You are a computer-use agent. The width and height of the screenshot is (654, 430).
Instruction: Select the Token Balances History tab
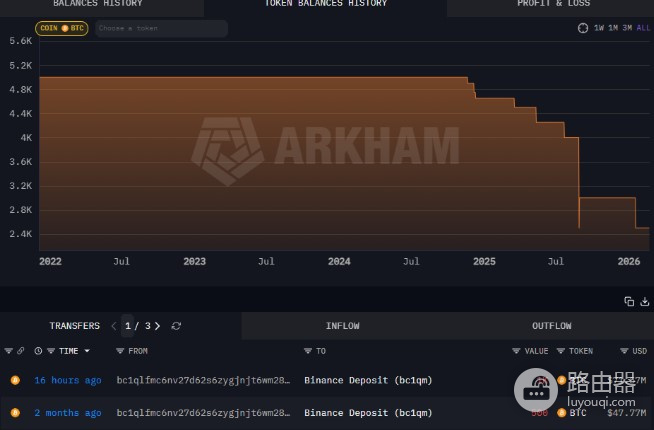pyautogui.click(x=325, y=5)
